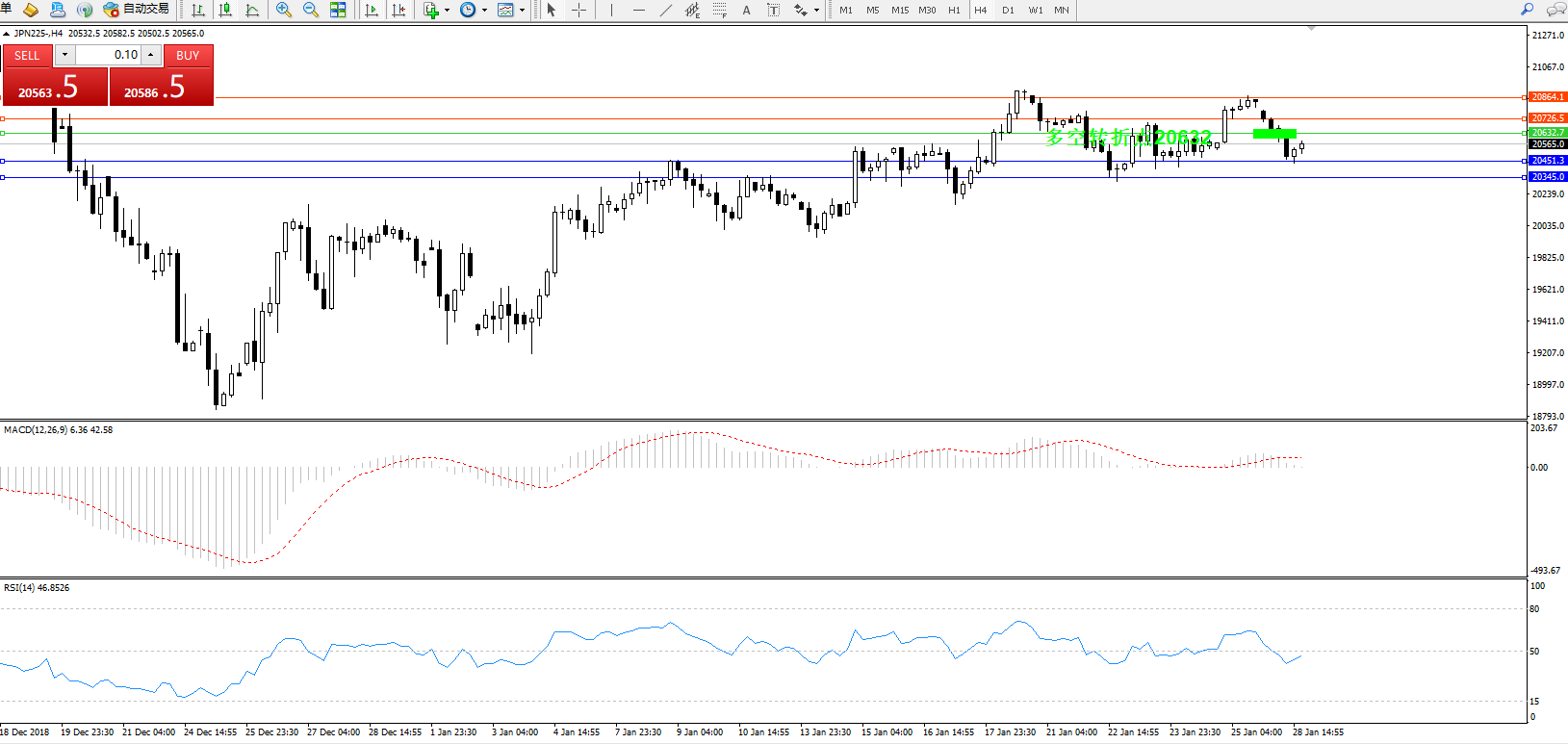
Task: Expand the chart Templates dropdown arrow
Action: pyautogui.click(x=522, y=11)
